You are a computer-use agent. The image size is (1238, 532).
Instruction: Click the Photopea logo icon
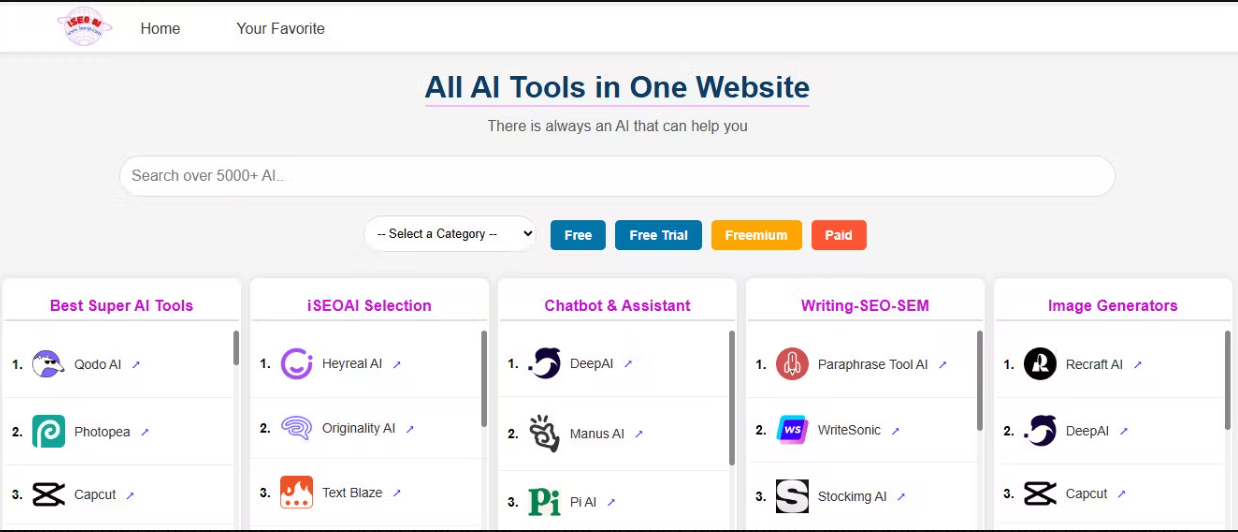coord(48,432)
